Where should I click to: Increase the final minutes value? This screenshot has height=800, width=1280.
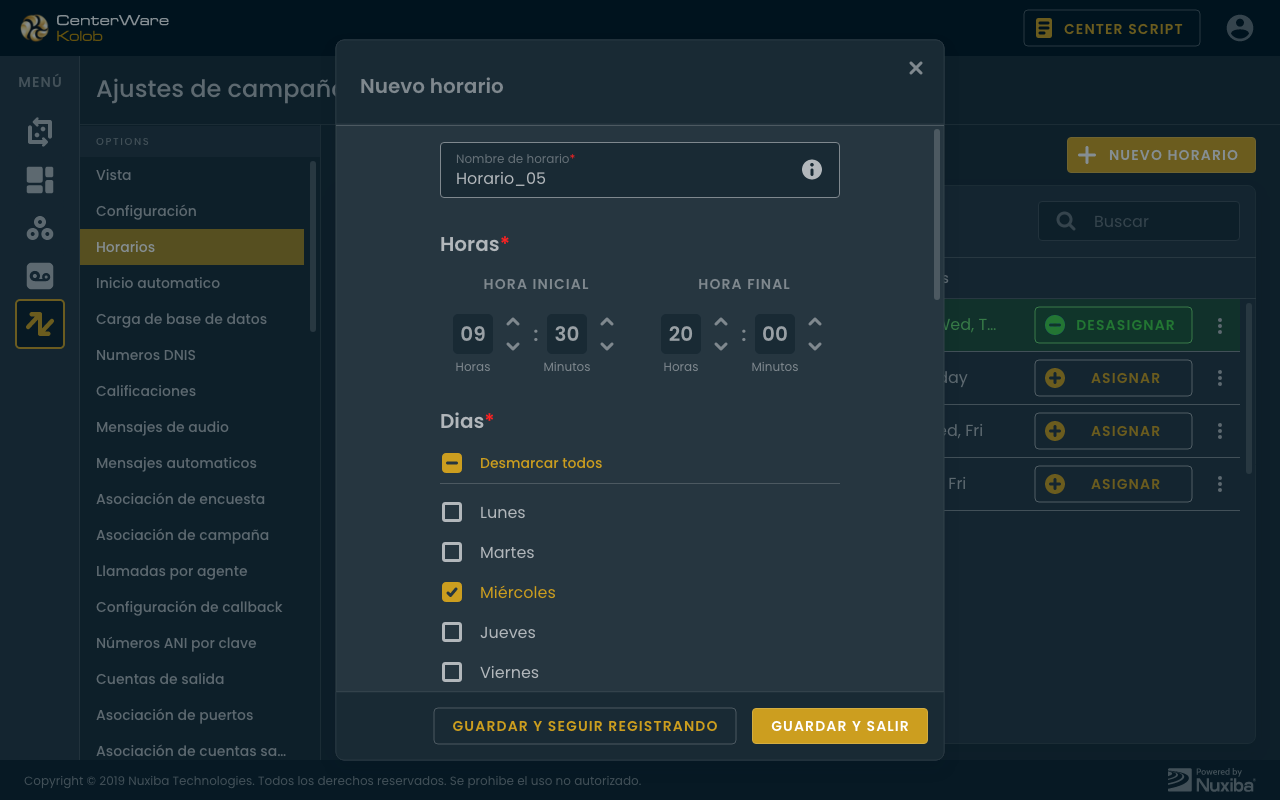(815, 322)
